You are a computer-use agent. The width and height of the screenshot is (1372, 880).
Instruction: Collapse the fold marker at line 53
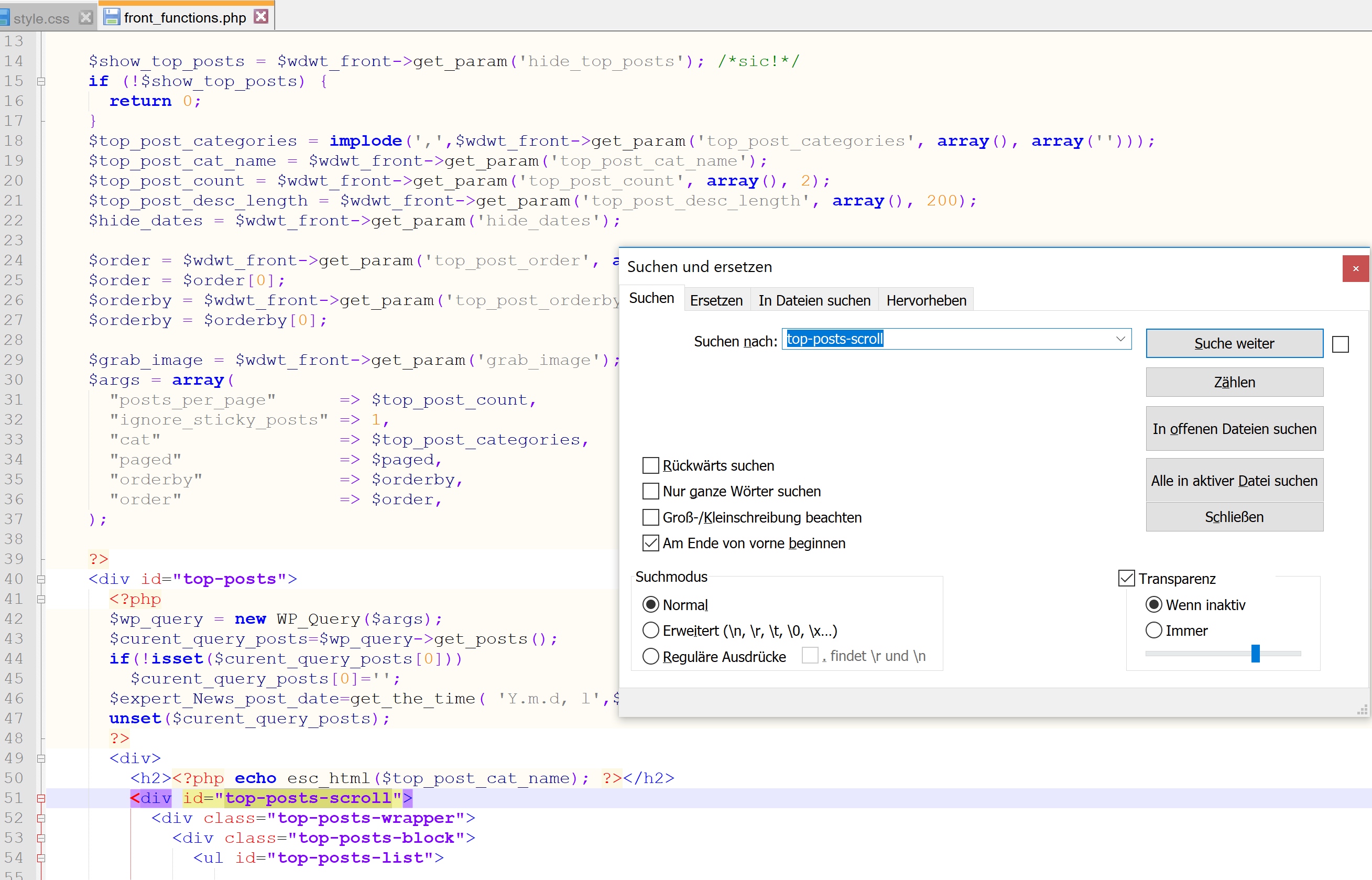click(41, 839)
